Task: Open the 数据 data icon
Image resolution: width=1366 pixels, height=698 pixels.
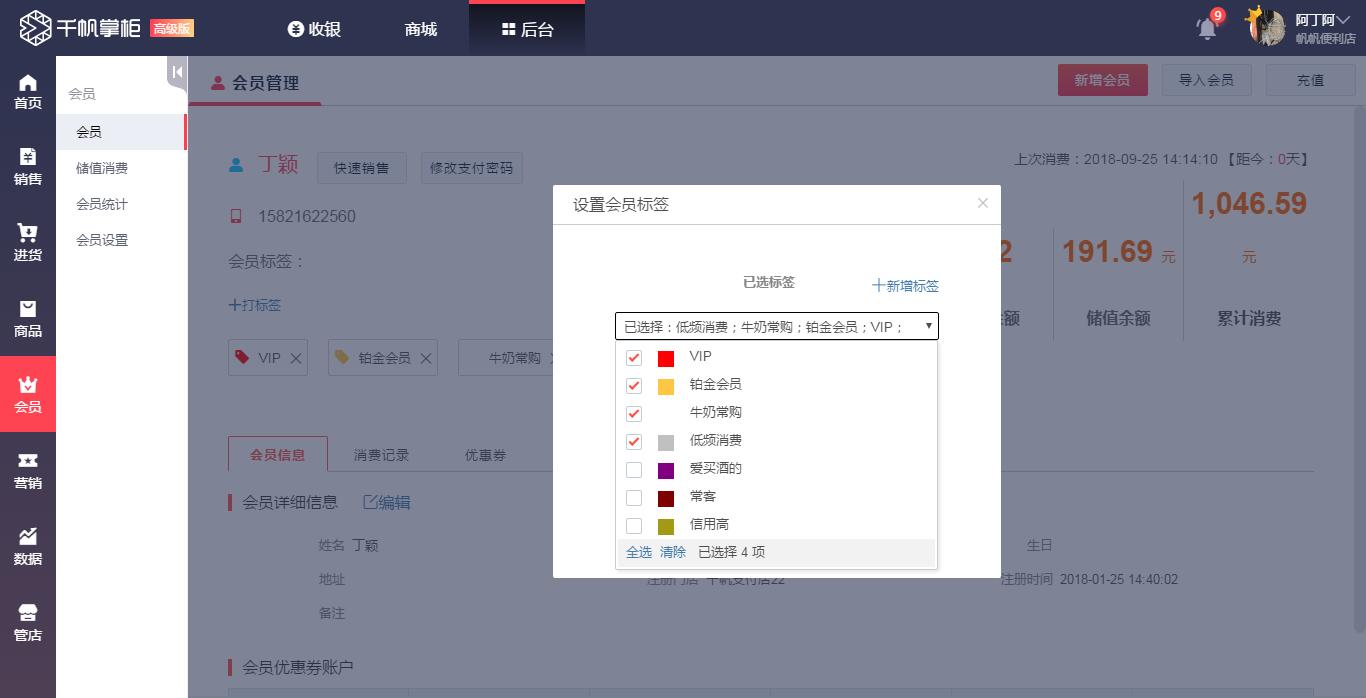Action: pyautogui.click(x=28, y=545)
